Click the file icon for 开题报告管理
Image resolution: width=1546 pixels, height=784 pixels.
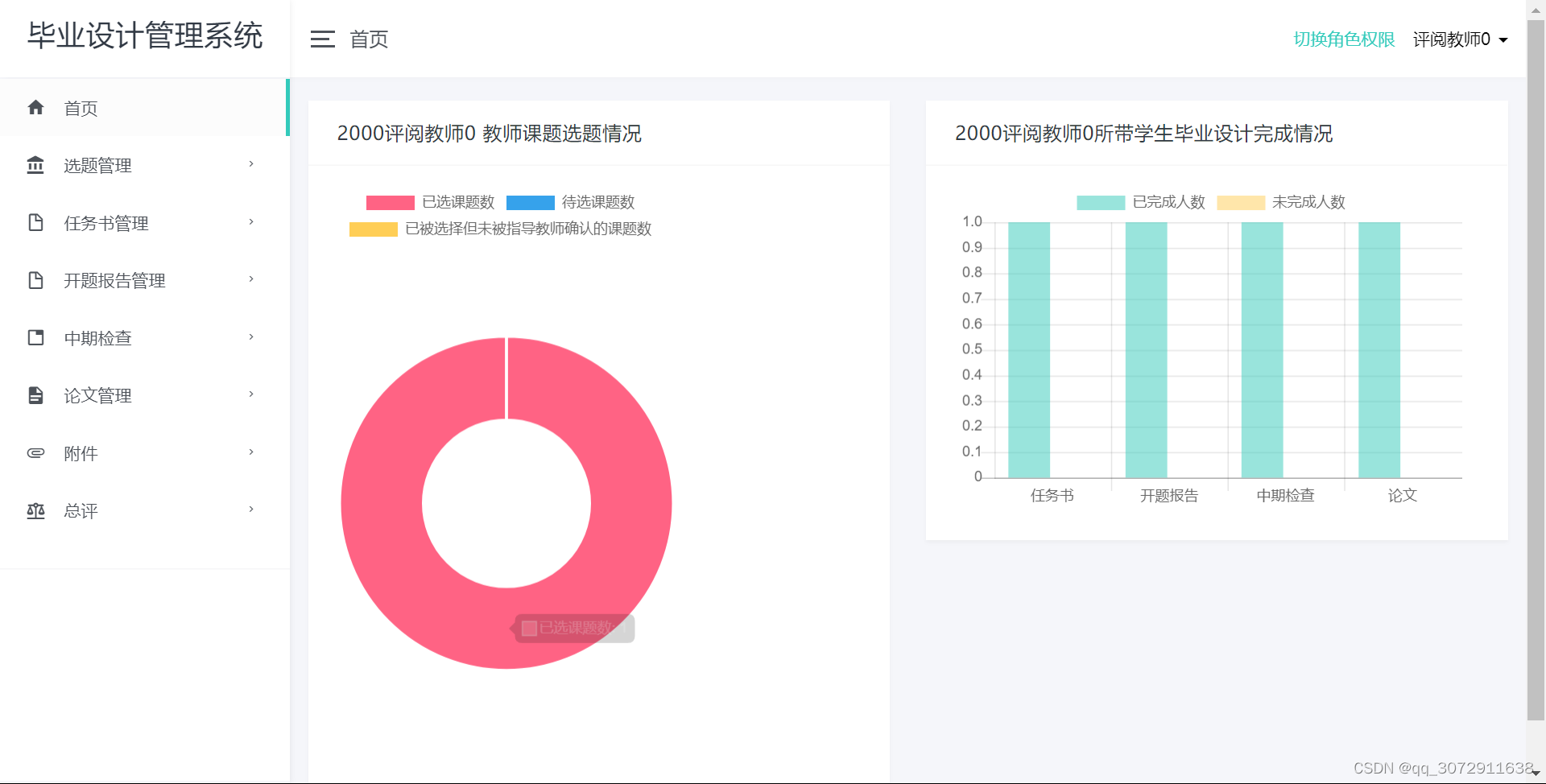tap(35, 280)
